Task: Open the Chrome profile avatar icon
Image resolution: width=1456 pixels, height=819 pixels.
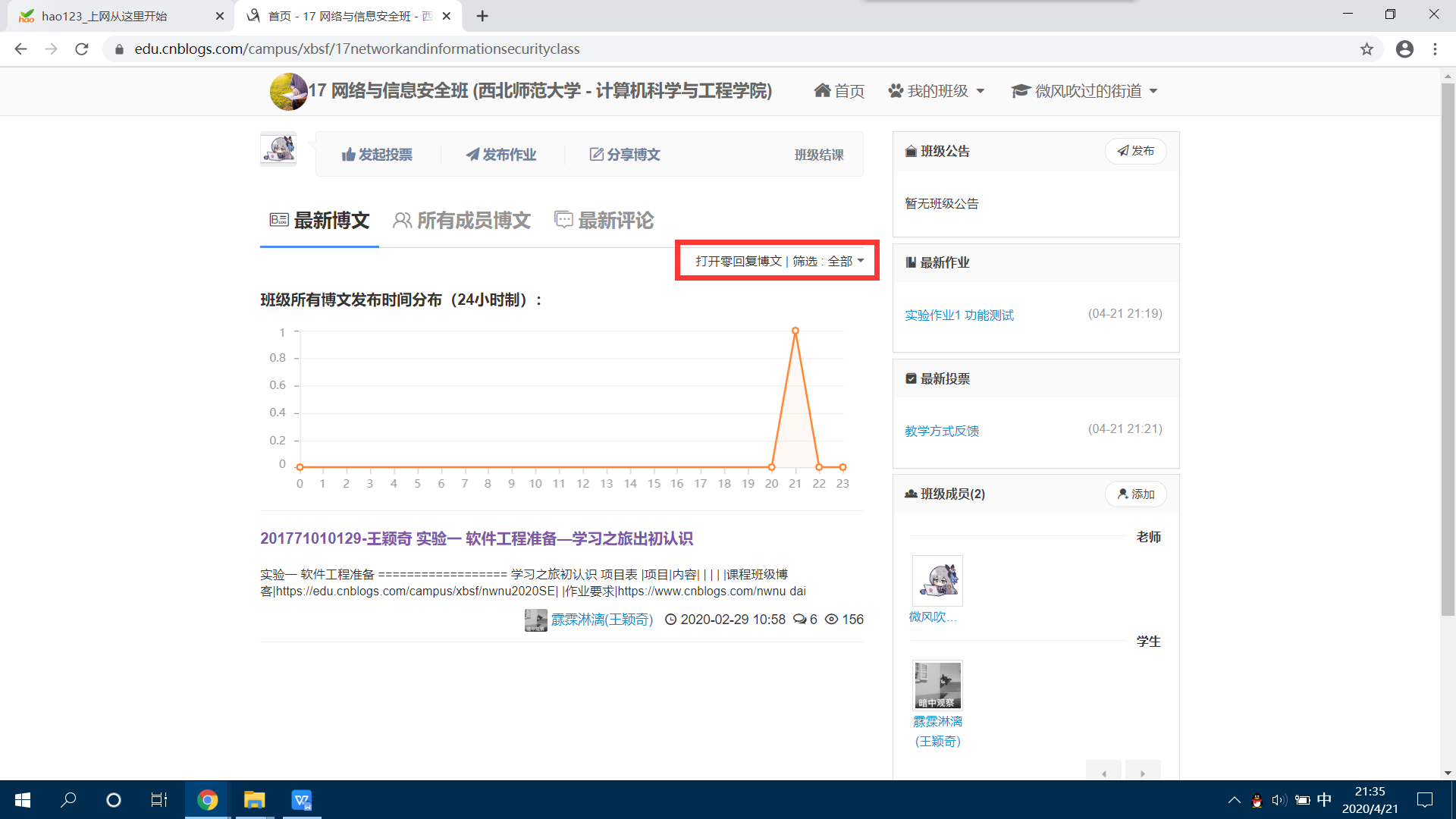Action: (1404, 49)
